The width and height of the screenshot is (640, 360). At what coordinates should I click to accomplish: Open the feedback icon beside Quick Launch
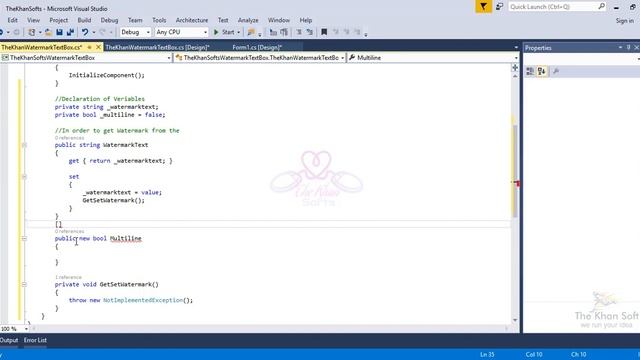500,7
